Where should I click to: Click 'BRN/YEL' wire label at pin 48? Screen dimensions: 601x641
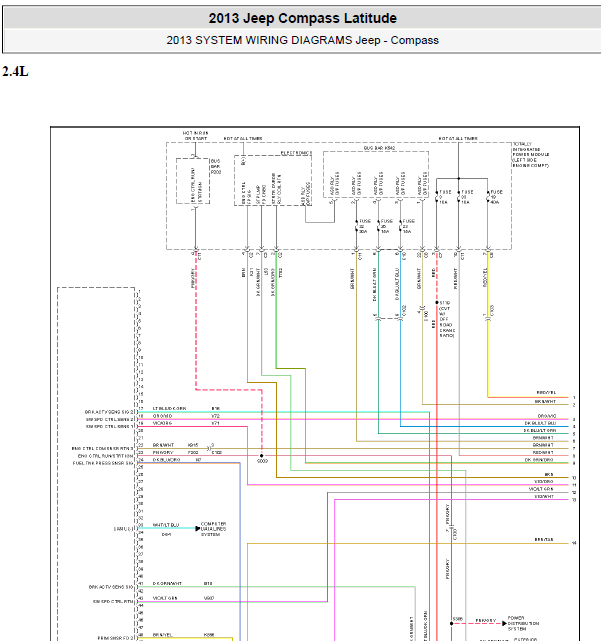pos(162,635)
